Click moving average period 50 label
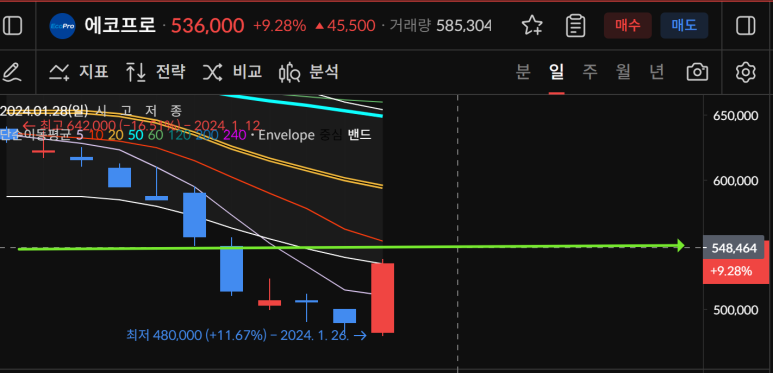Image resolution: width=773 pixels, height=373 pixels. [136, 135]
